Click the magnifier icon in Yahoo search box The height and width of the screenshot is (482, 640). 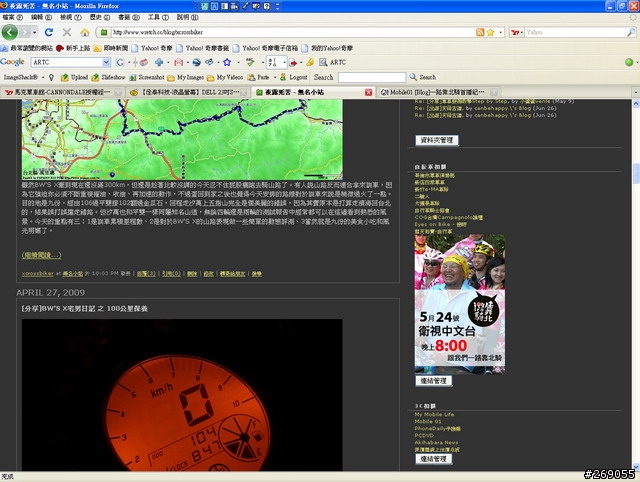(x=631, y=32)
